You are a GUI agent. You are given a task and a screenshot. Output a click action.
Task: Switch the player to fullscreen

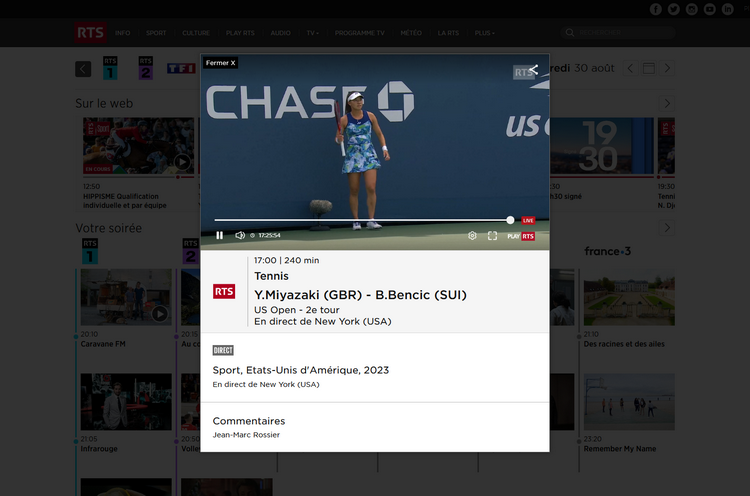pos(492,236)
